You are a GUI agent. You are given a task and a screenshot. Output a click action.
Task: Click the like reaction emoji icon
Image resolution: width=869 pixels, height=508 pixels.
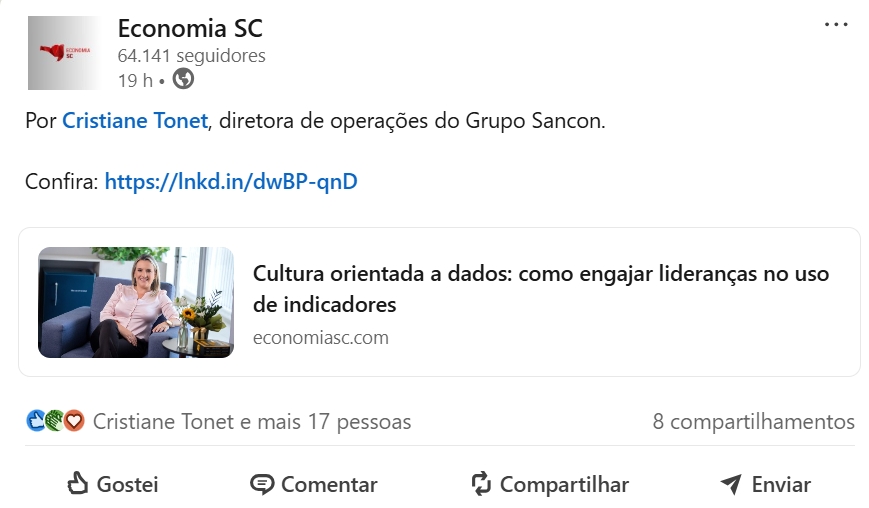(x=36, y=421)
